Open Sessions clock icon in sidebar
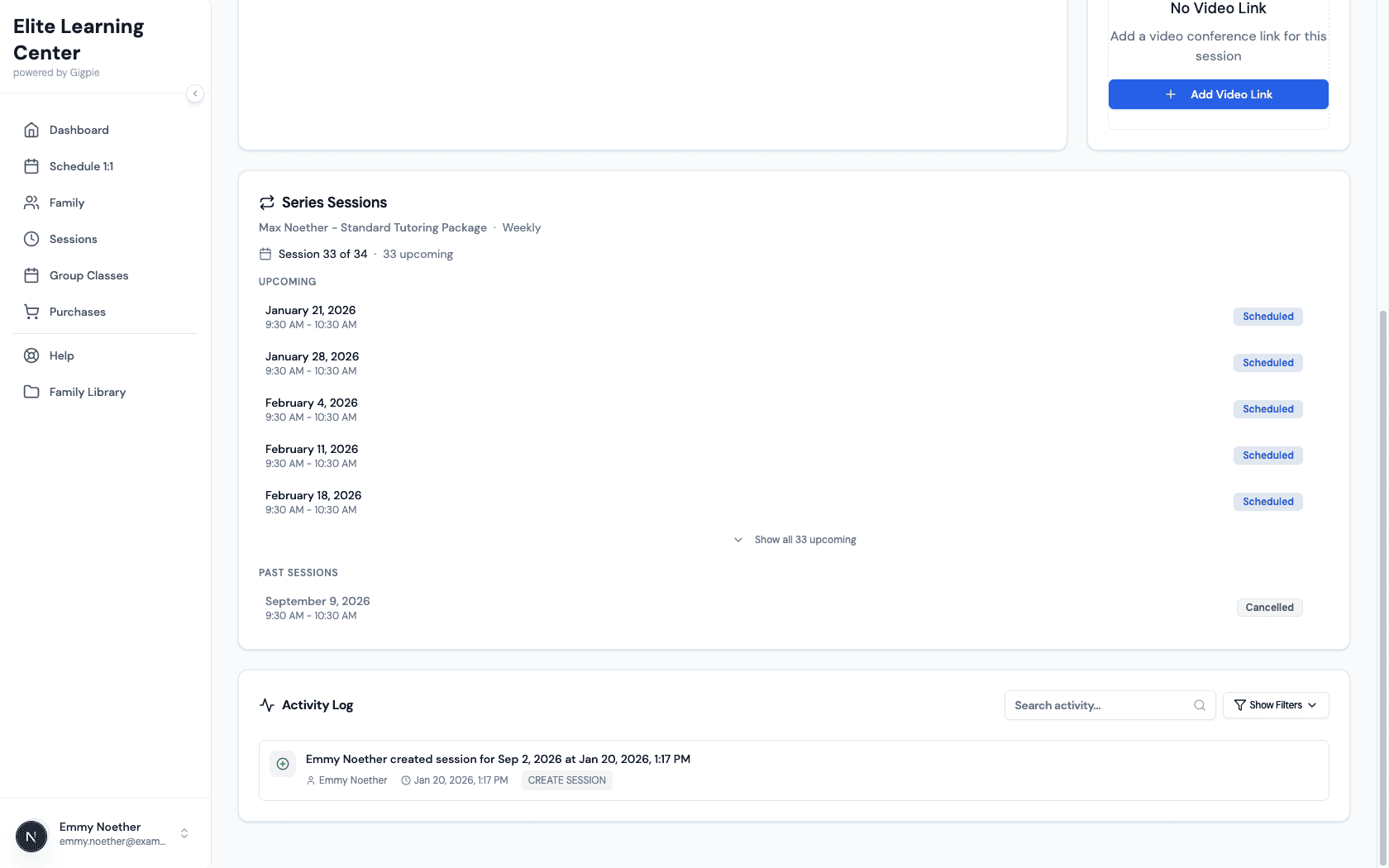Viewport: 1389px width, 868px height. coord(31,239)
